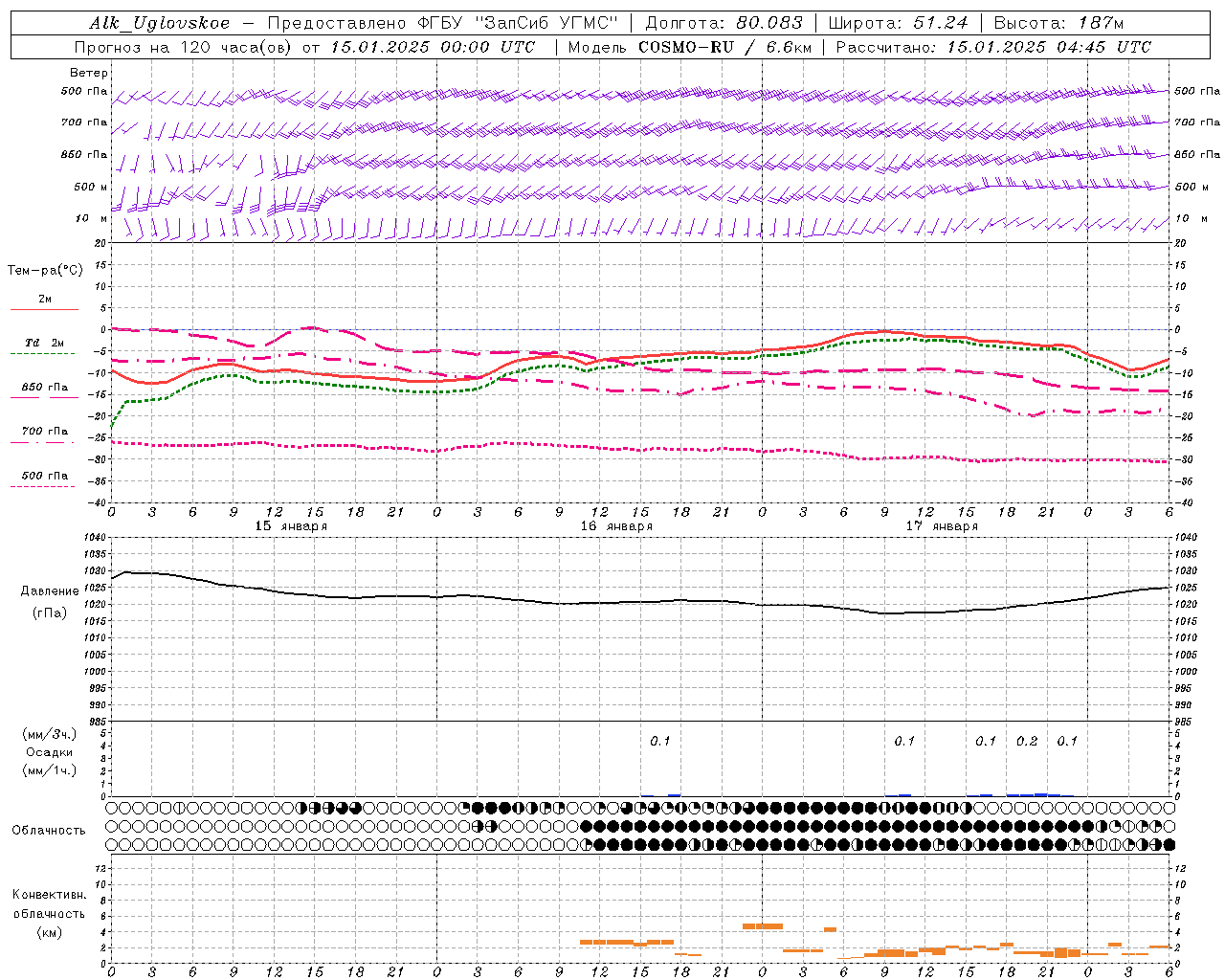Click the Модель COSMO-RU / 6.6км label

(689, 47)
